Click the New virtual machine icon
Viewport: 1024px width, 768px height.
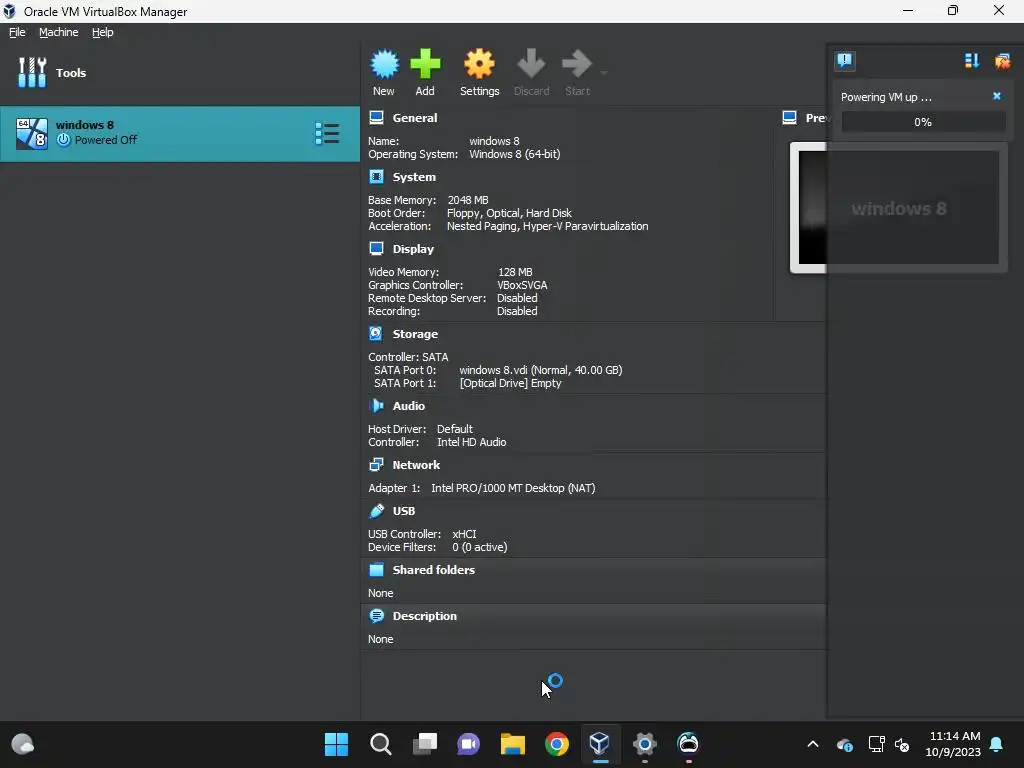(x=384, y=64)
